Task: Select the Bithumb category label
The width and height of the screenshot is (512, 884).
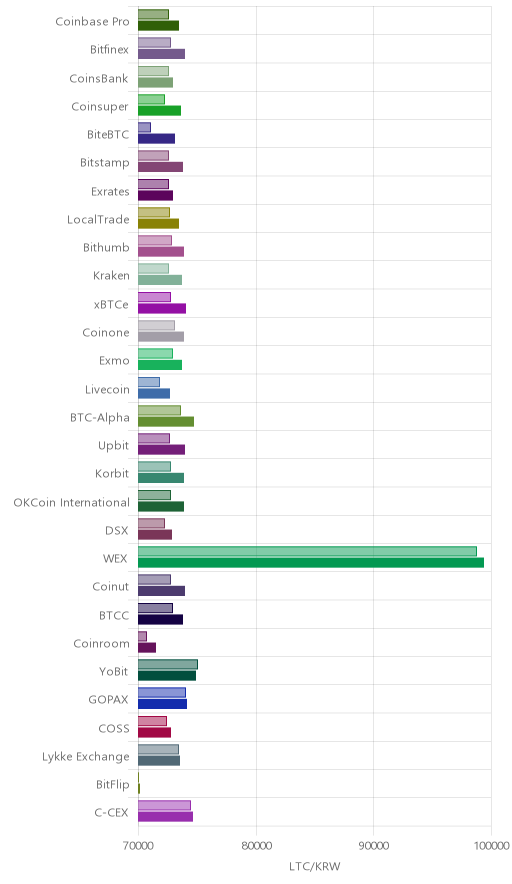Action: [x=106, y=247]
